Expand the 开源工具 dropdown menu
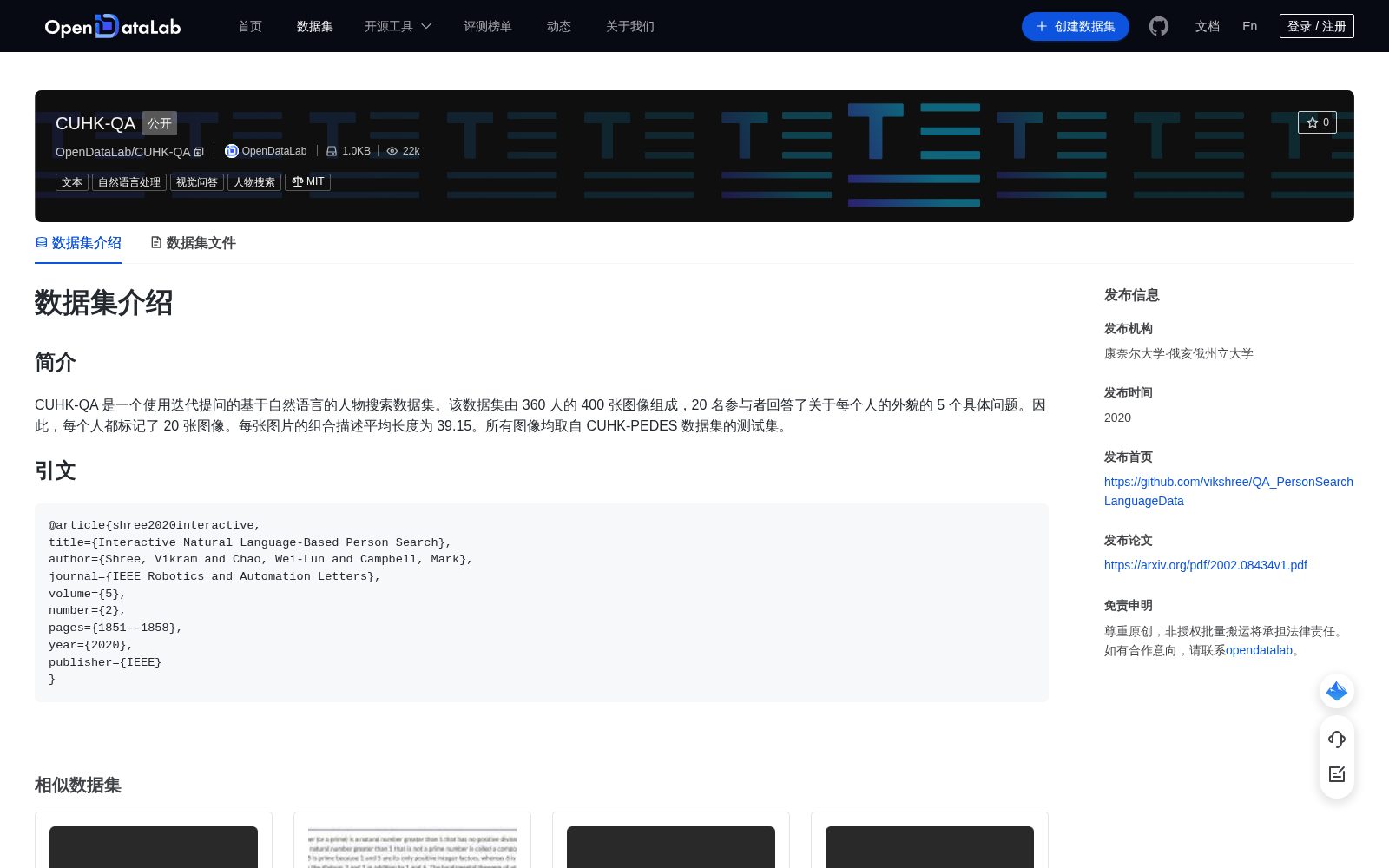Viewport: 1389px width, 868px height. point(398,26)
